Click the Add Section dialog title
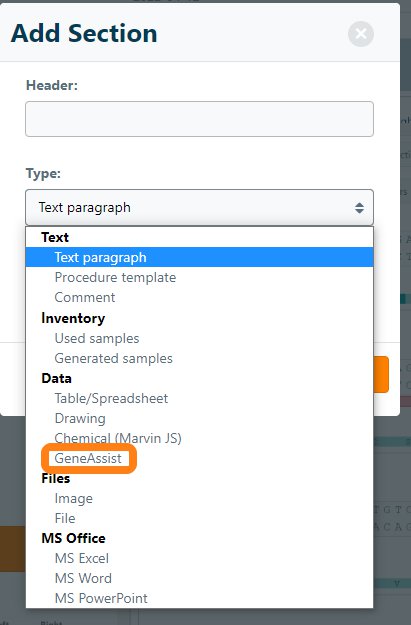 pyautogui.click(x=84, y=33)
